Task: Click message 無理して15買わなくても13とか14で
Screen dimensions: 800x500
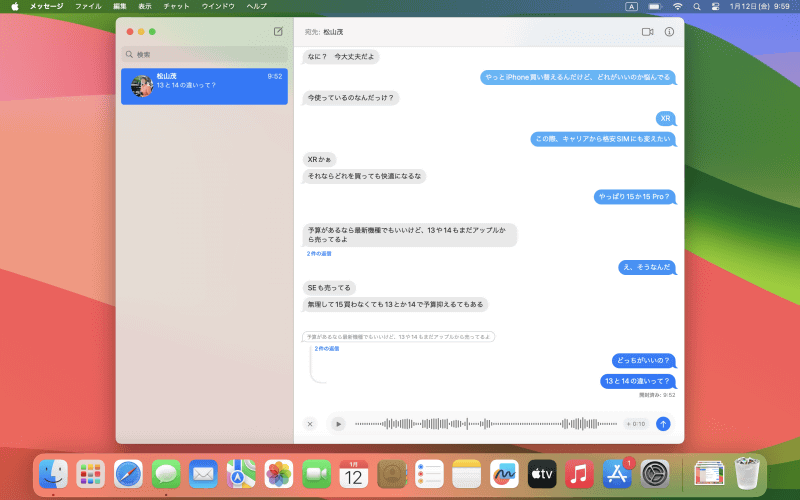Action: 395,305
